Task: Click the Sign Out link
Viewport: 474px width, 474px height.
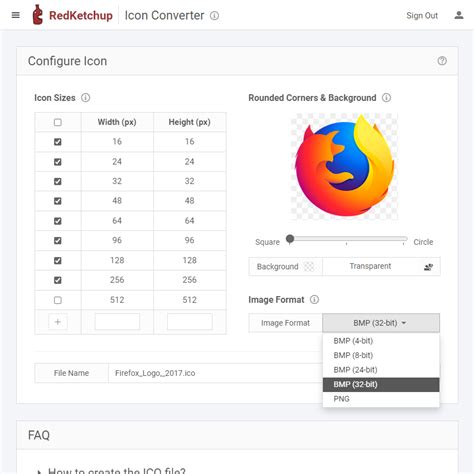Action: point(422,16)
